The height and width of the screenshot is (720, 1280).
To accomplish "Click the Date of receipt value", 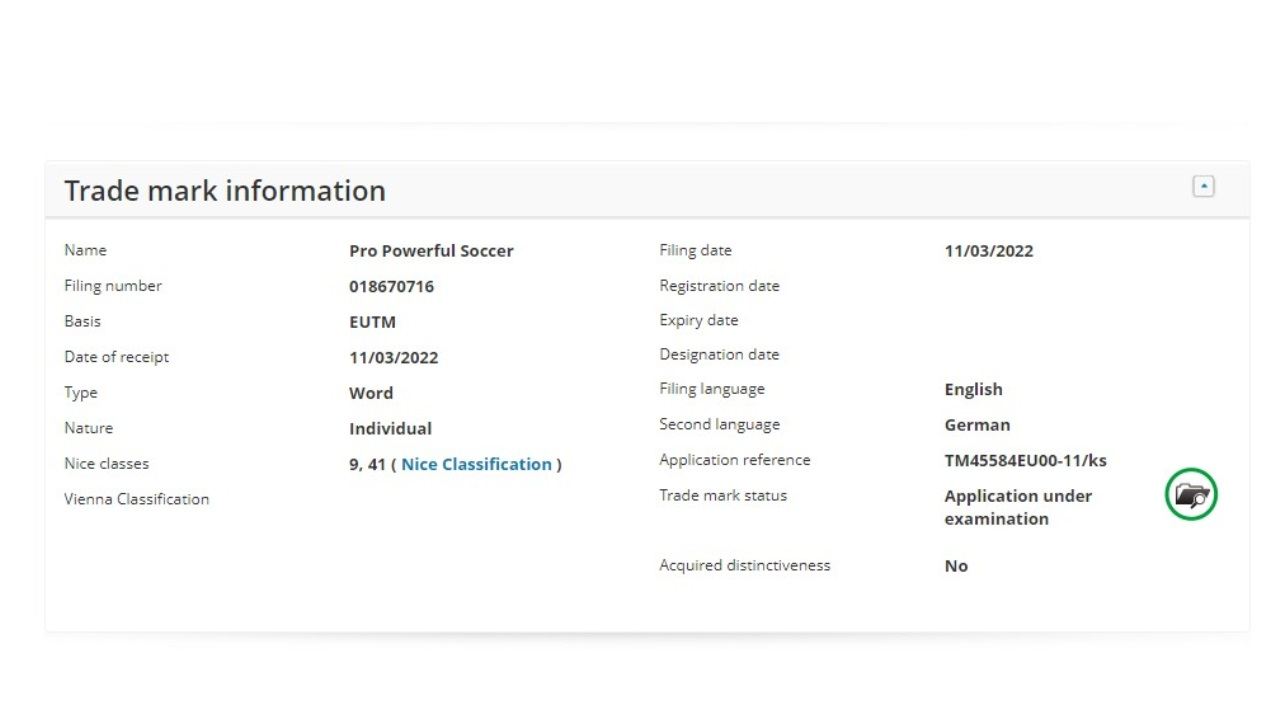I will point(393,358).
